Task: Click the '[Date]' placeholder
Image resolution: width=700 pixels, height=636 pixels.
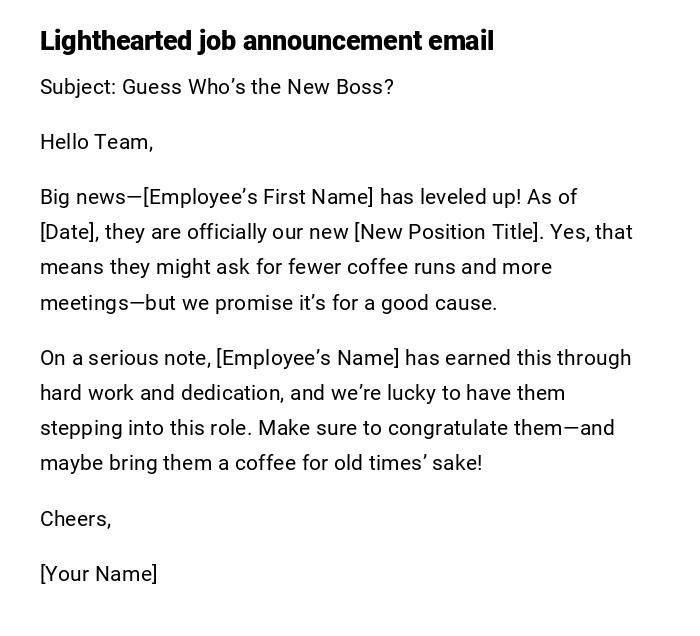Action: (x=68, y=232)
